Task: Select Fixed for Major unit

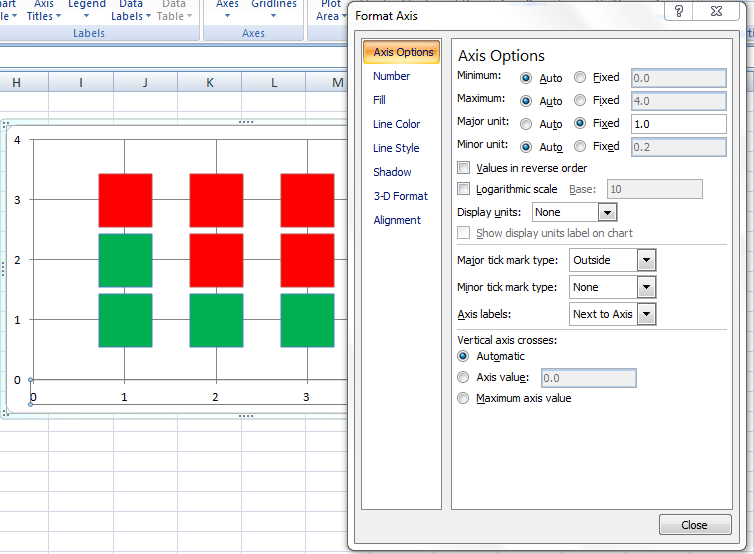Action: point(580,123)
